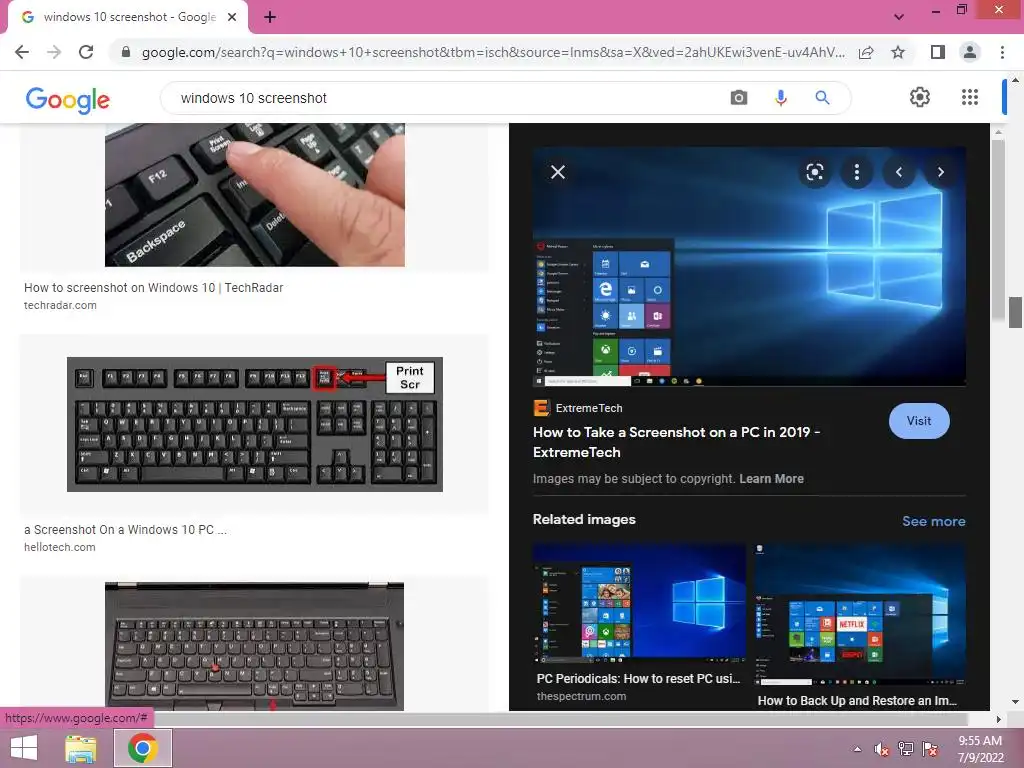Image resolution: width=1024 pixels, height=768 pixels.
Task: Click the Google logo
Action: [67, 100]
